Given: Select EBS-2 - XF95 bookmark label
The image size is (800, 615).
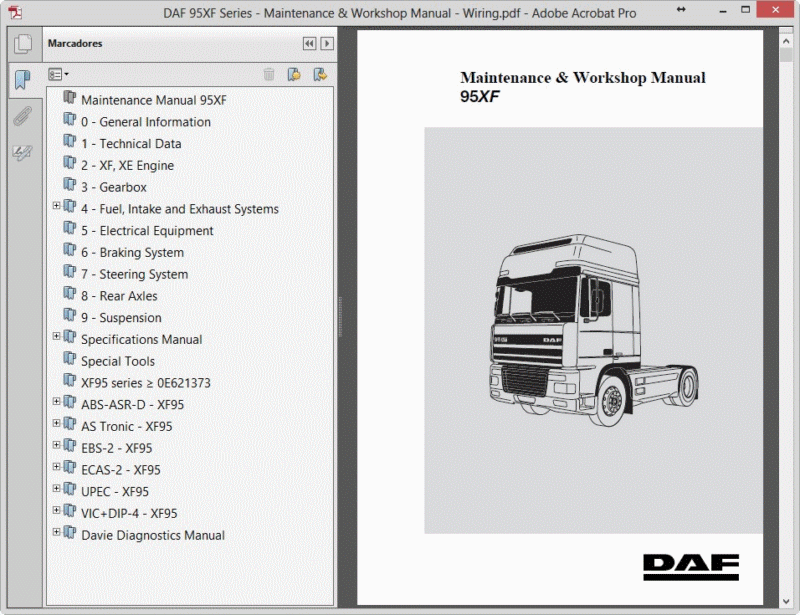Looking at the screenshot, I should 116,448.
